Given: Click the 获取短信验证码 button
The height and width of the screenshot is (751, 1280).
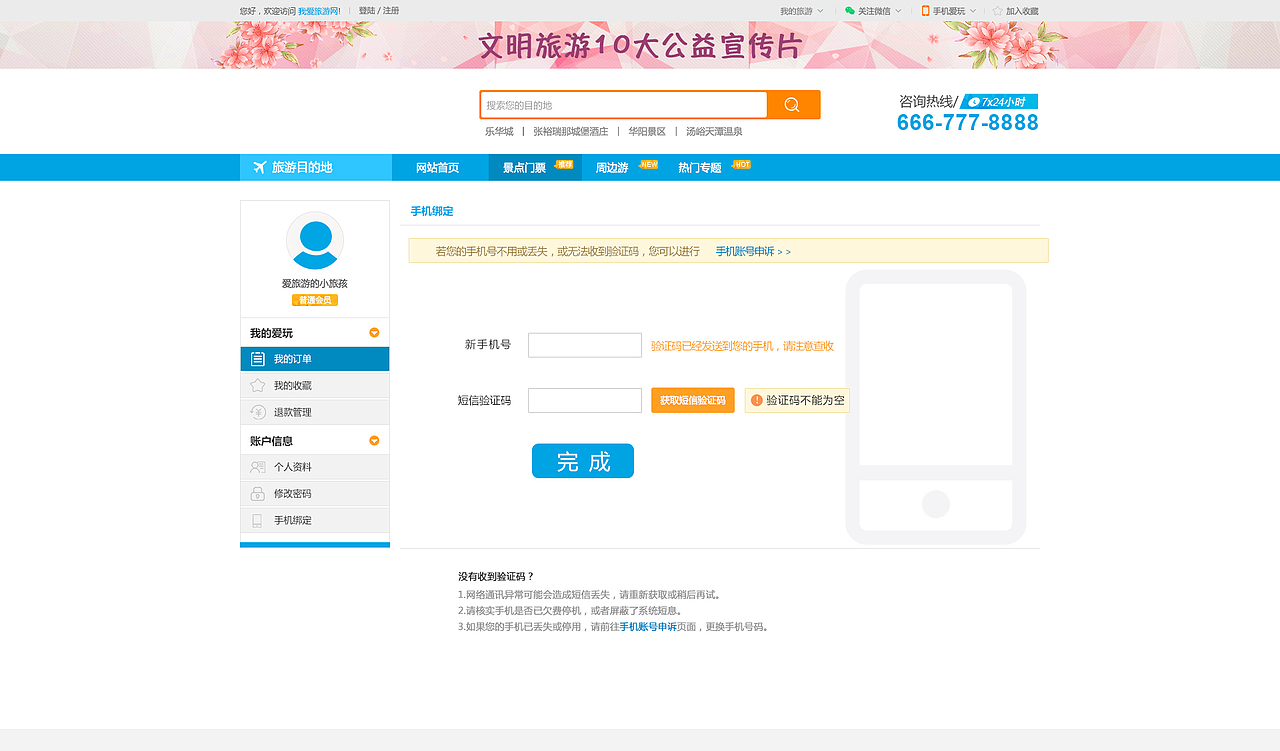Looking at the screenshot, I should click(x=693, y=400).
